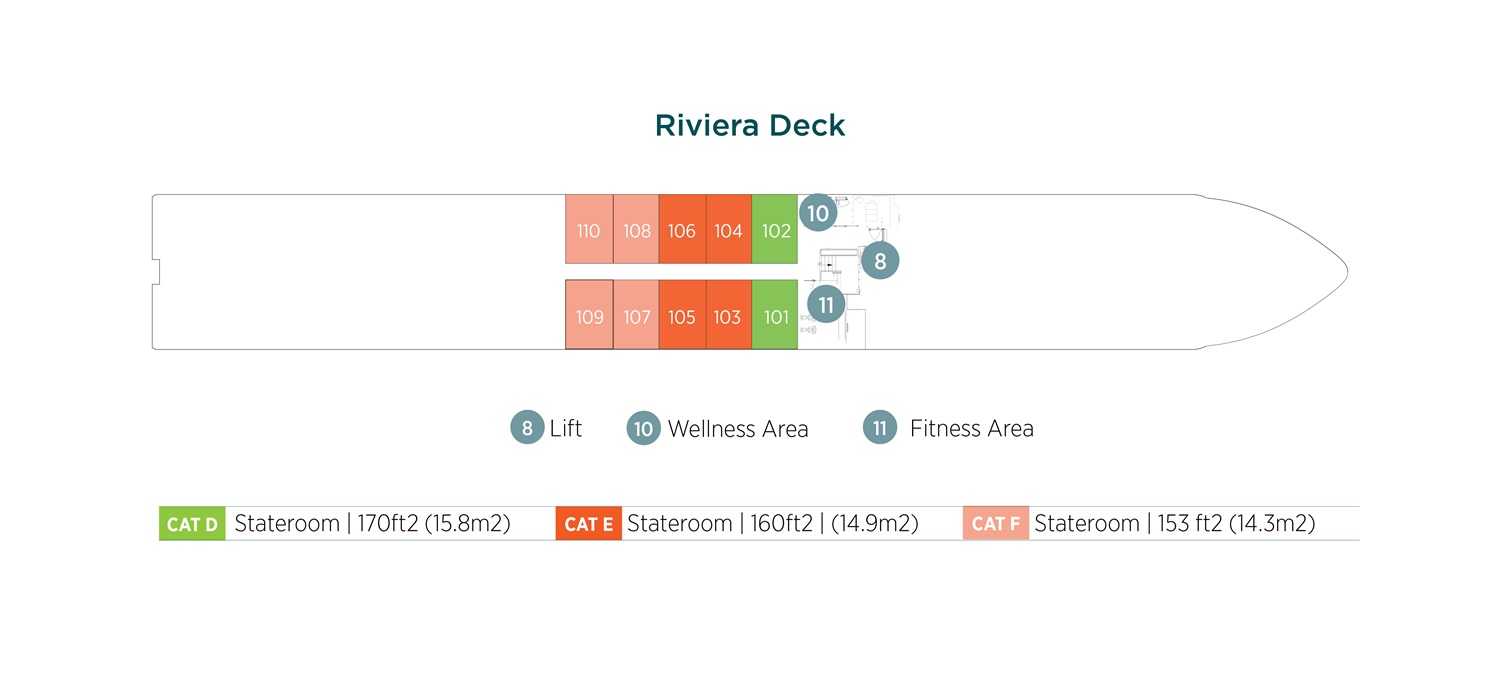Select the Fitness Area legend icon 11
This screenshot has height=684, width=1500.
point(880,428)
